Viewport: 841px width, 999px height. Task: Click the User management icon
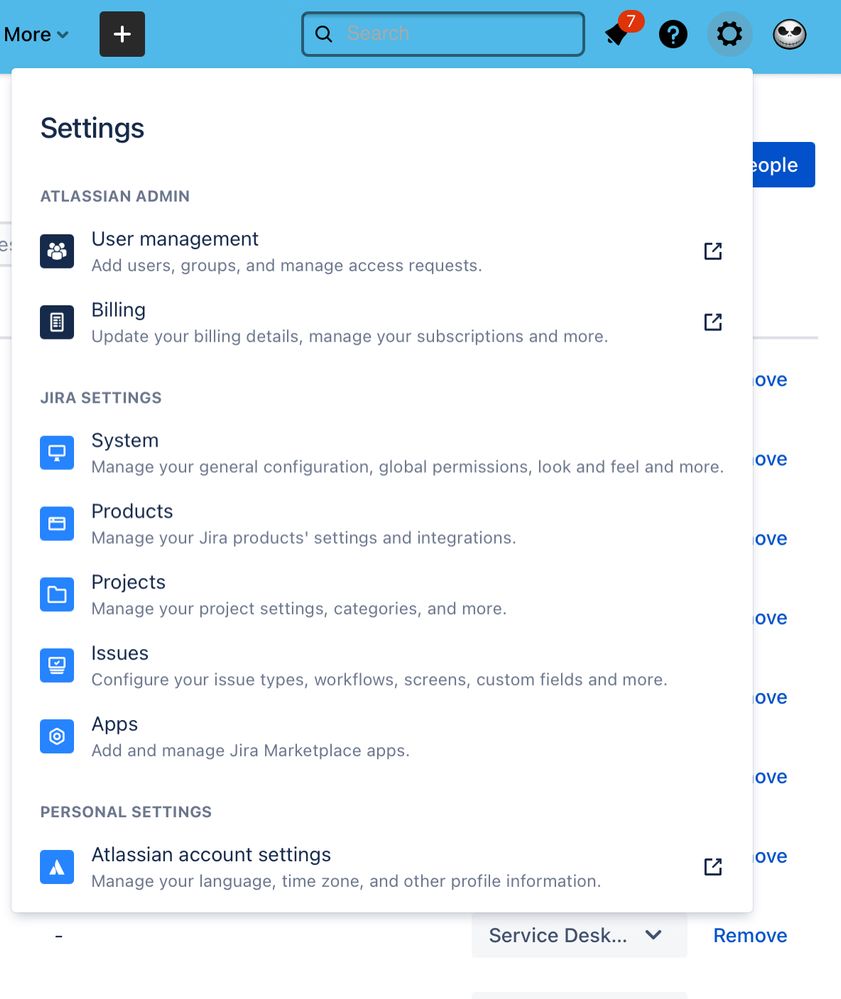57,251
